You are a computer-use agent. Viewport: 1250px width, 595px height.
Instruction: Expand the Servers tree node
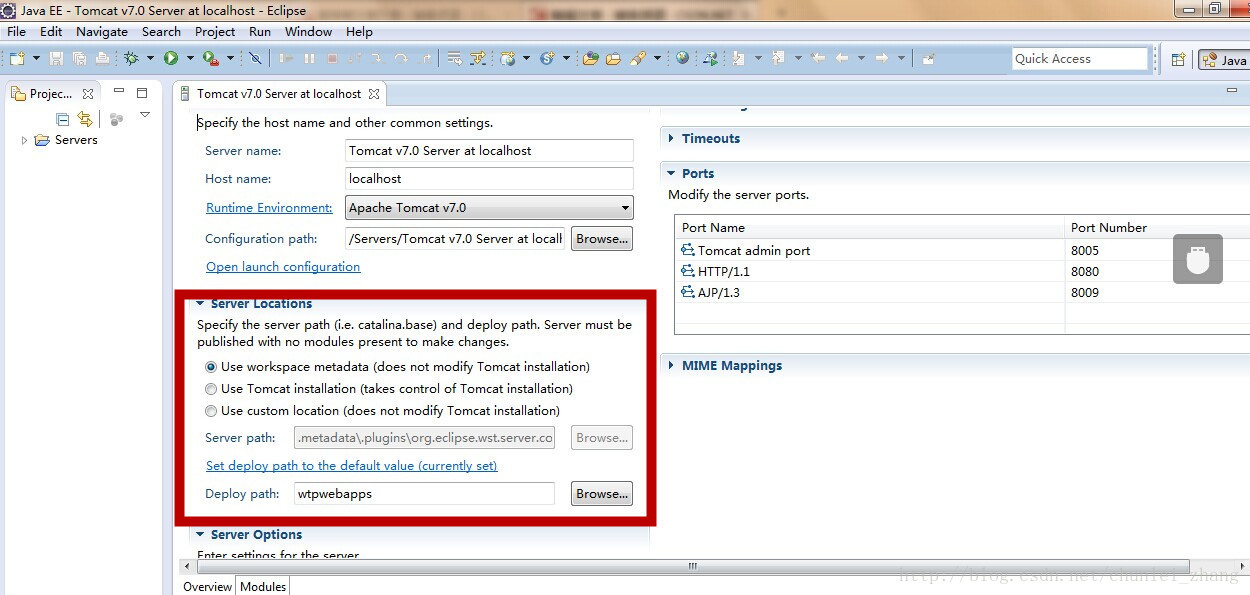[25, 140]
